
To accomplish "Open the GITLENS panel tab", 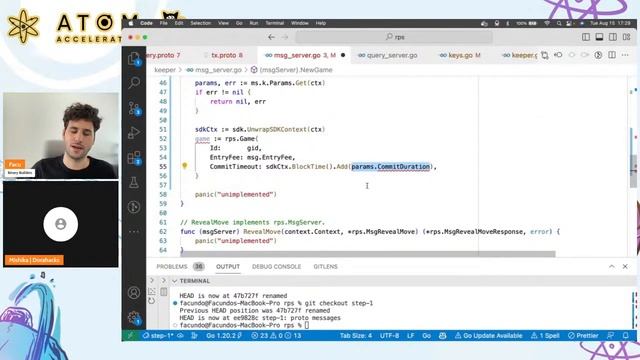I will [325, 267].
